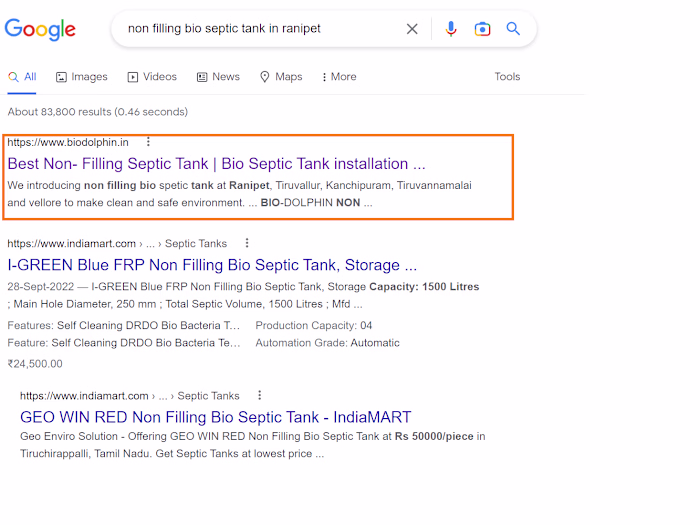The height and width of the screenshot is (525, 700).
Task: Switch to the Images tab
Action: [82, 77]
